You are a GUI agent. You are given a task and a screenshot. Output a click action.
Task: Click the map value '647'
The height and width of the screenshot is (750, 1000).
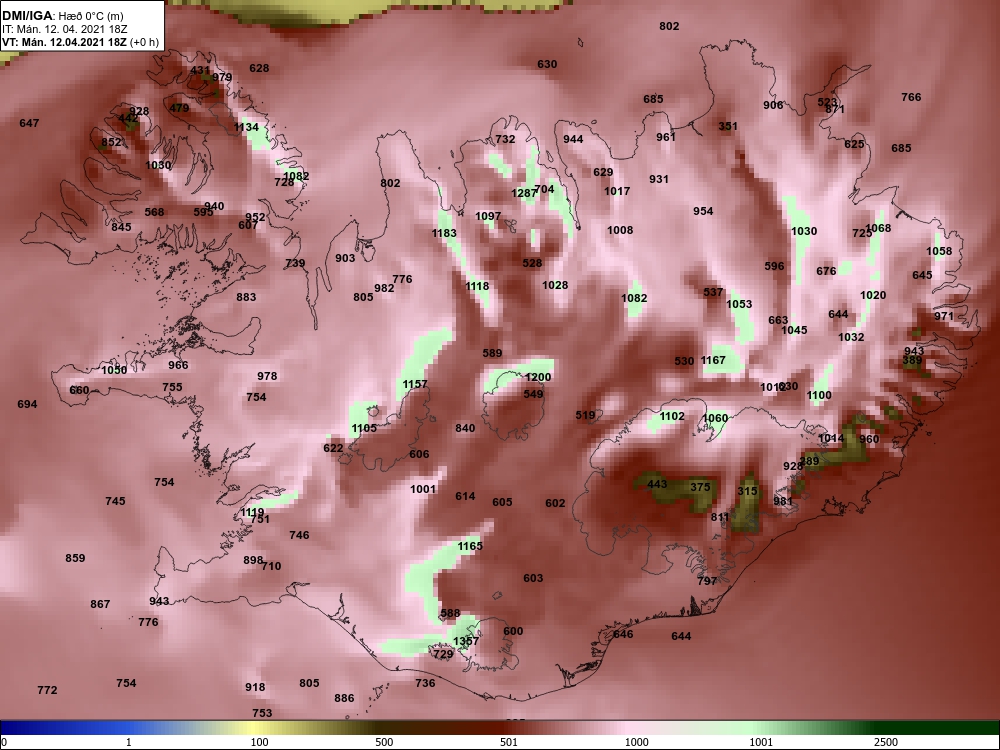(x=29, y=123)
